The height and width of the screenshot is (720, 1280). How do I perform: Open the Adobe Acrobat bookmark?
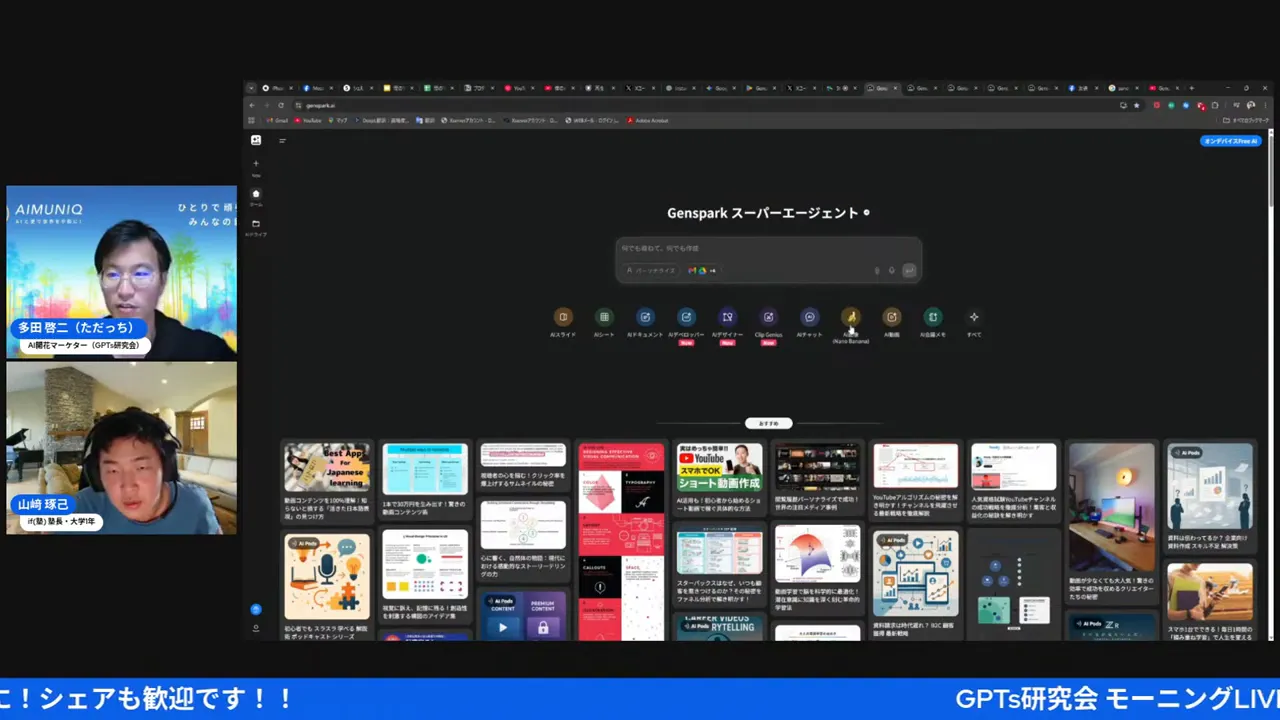(x=647, y=120)
